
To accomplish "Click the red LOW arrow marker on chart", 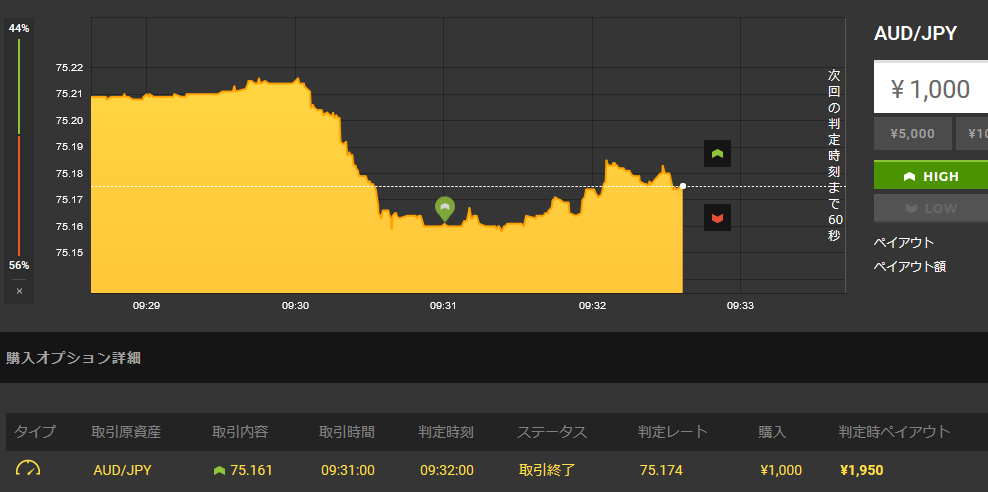I will [717, 217].
